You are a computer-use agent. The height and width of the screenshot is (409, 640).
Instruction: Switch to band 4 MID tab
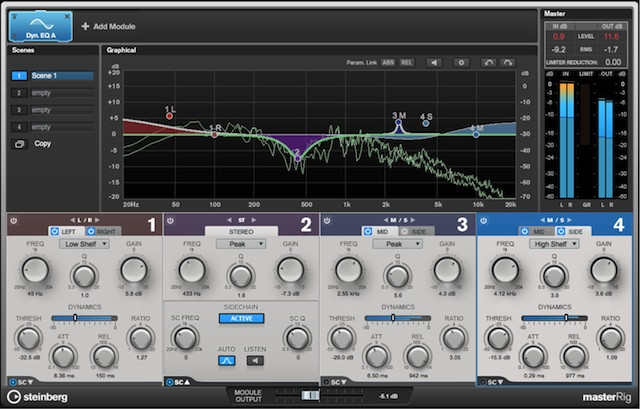[x=537, y=231]
